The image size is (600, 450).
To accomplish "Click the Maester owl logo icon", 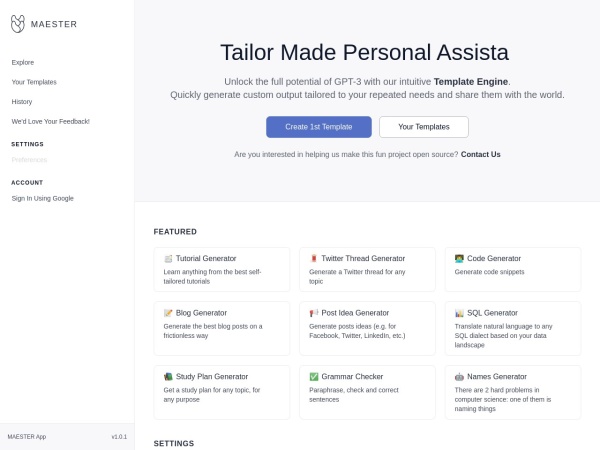I will [18, 23].
